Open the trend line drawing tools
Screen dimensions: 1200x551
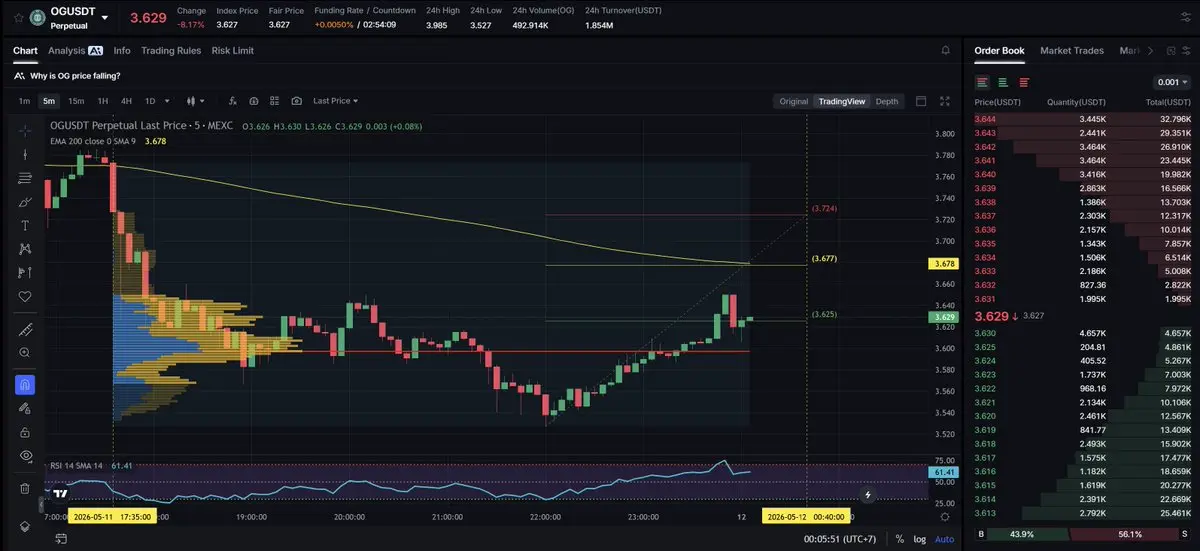(25, 178)
